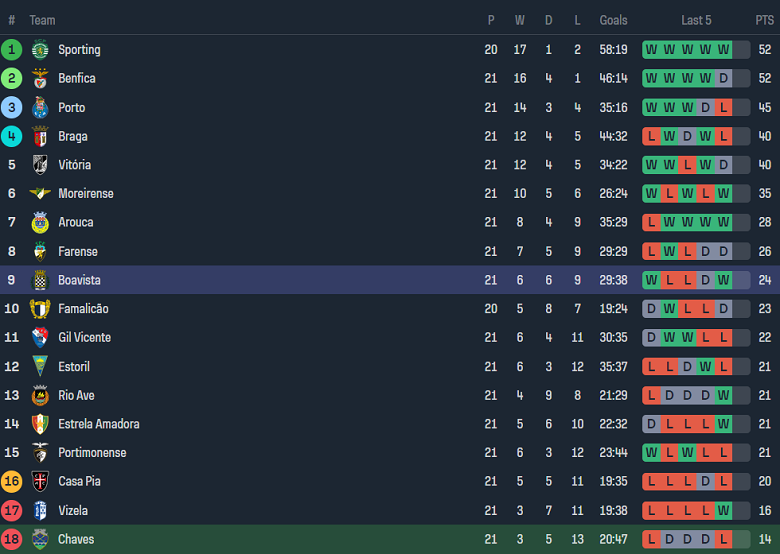
Task: Click the Gil Vicente club crest icon
Action: pos(40,338)
